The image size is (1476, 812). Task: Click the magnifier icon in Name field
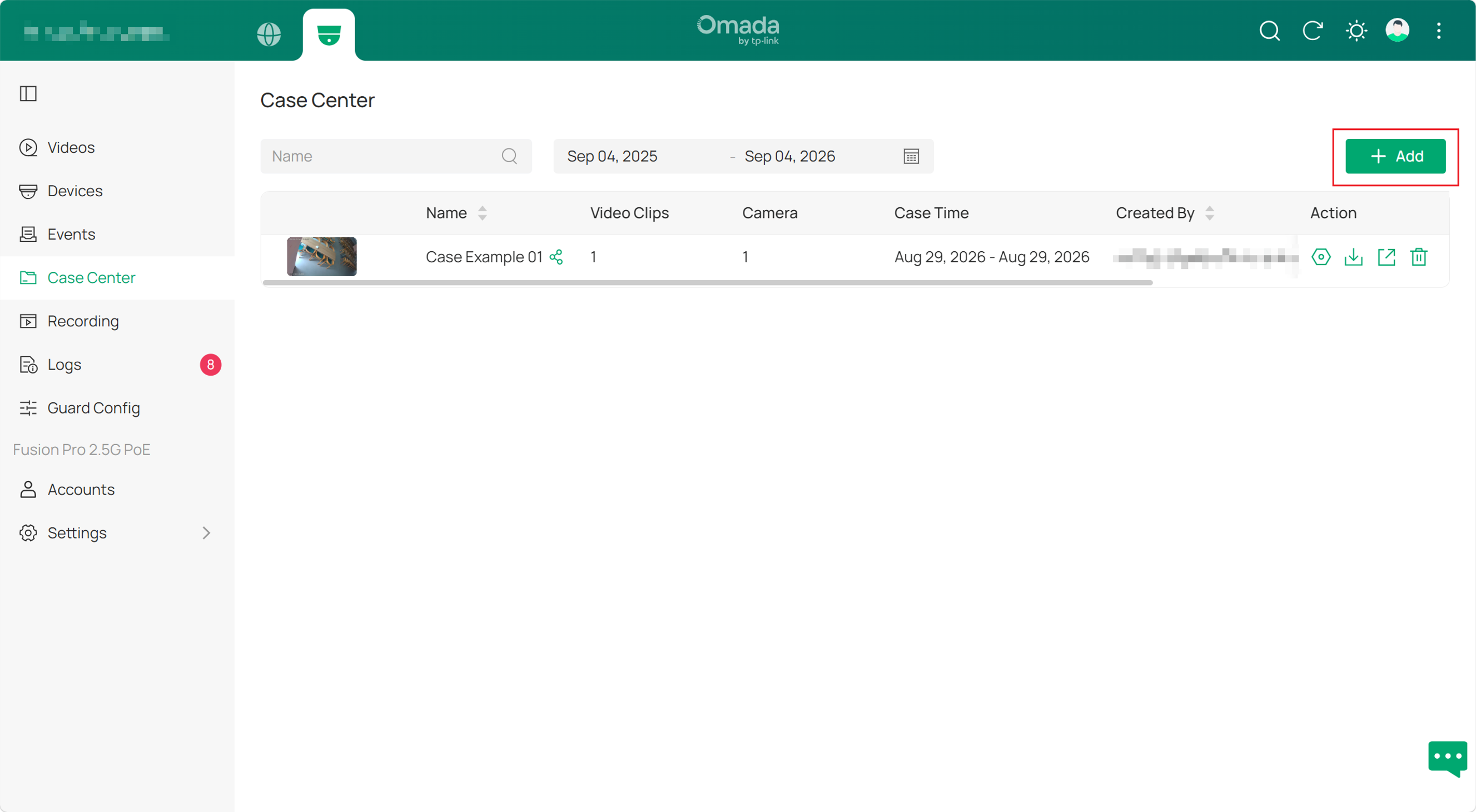[509, 156]
